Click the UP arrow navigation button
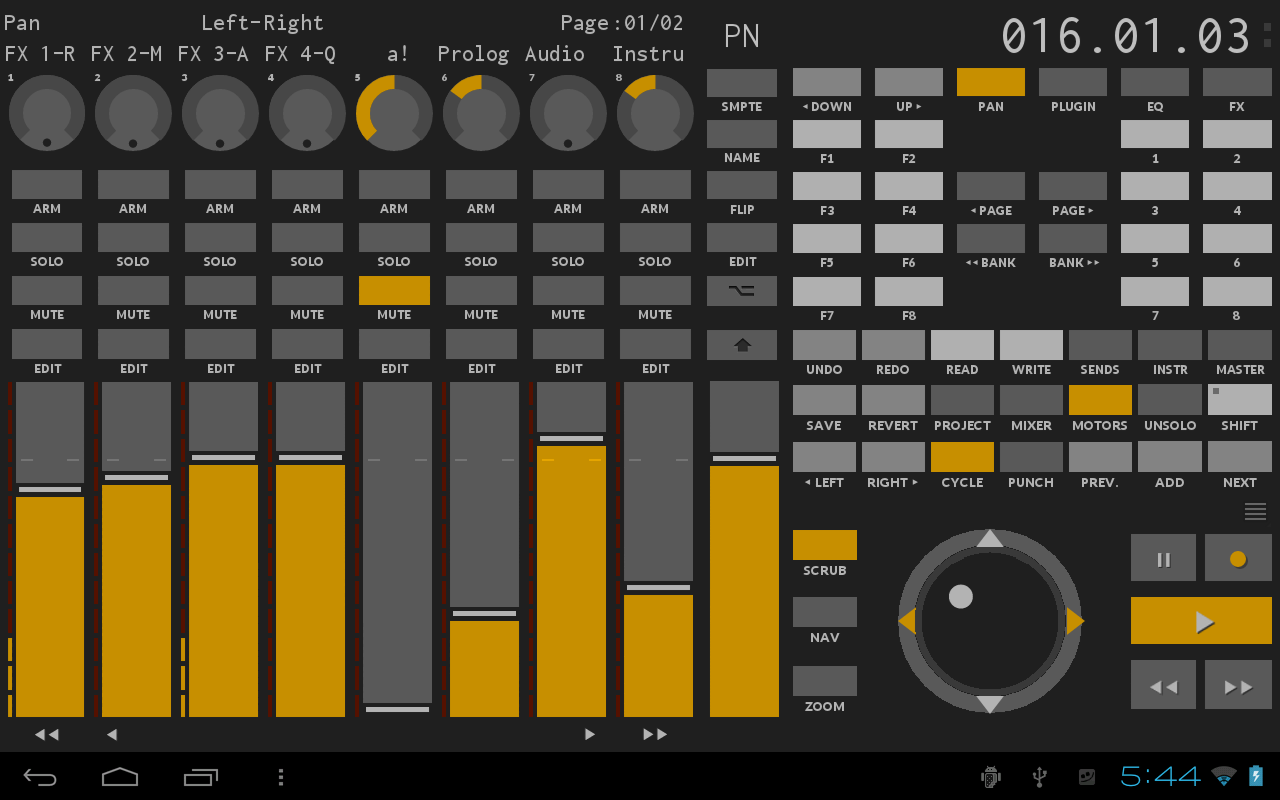Screen dimensions: 1280x800 point(908,81)
